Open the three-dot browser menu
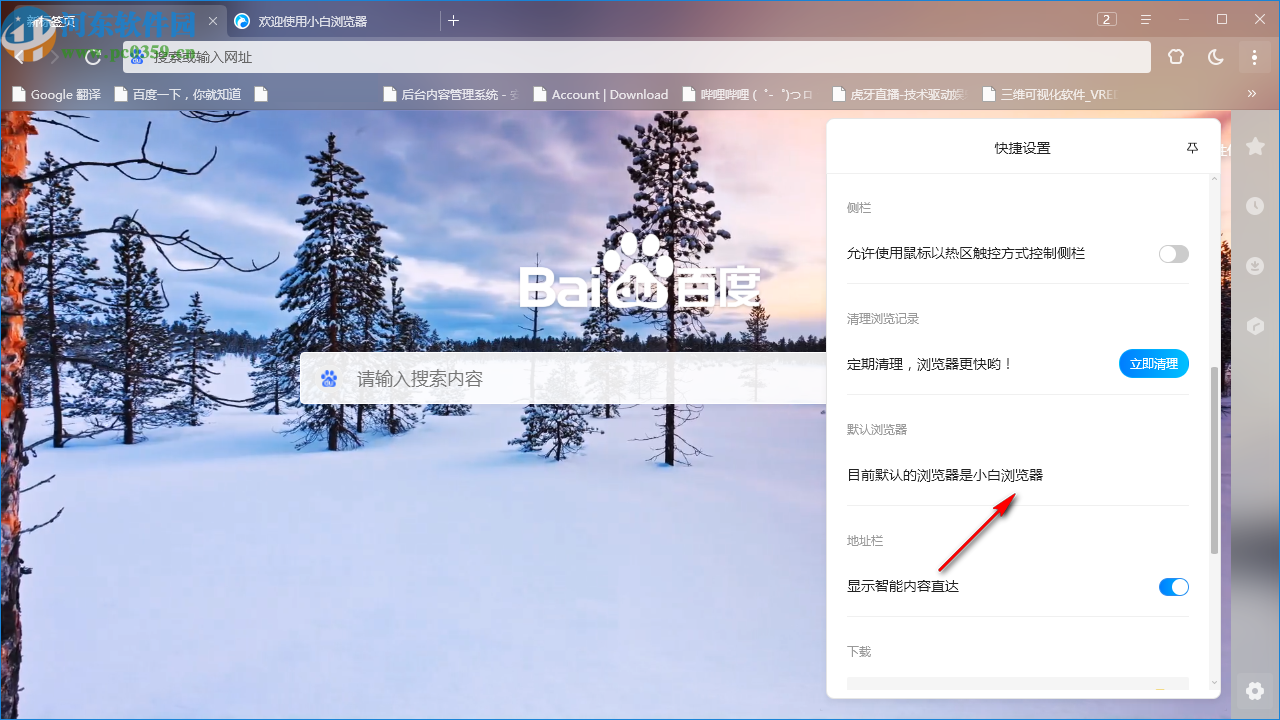This screenshot has width=1280, height=720. coord(1255,57)
